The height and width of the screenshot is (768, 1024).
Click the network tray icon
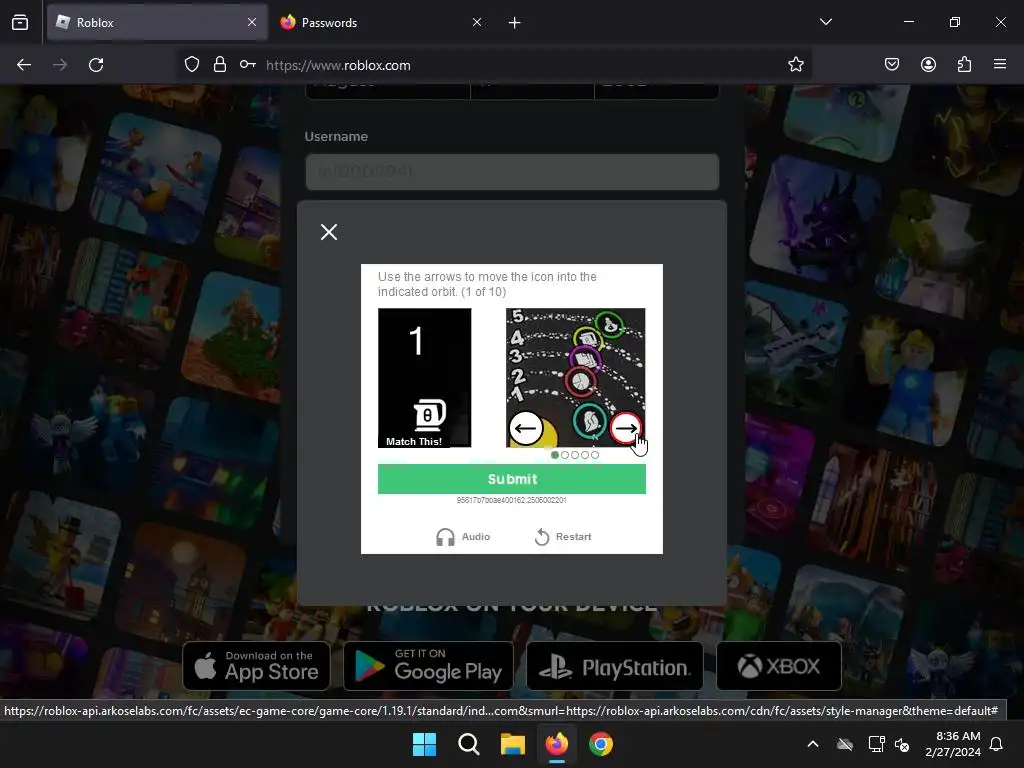[x=875, y=744]
